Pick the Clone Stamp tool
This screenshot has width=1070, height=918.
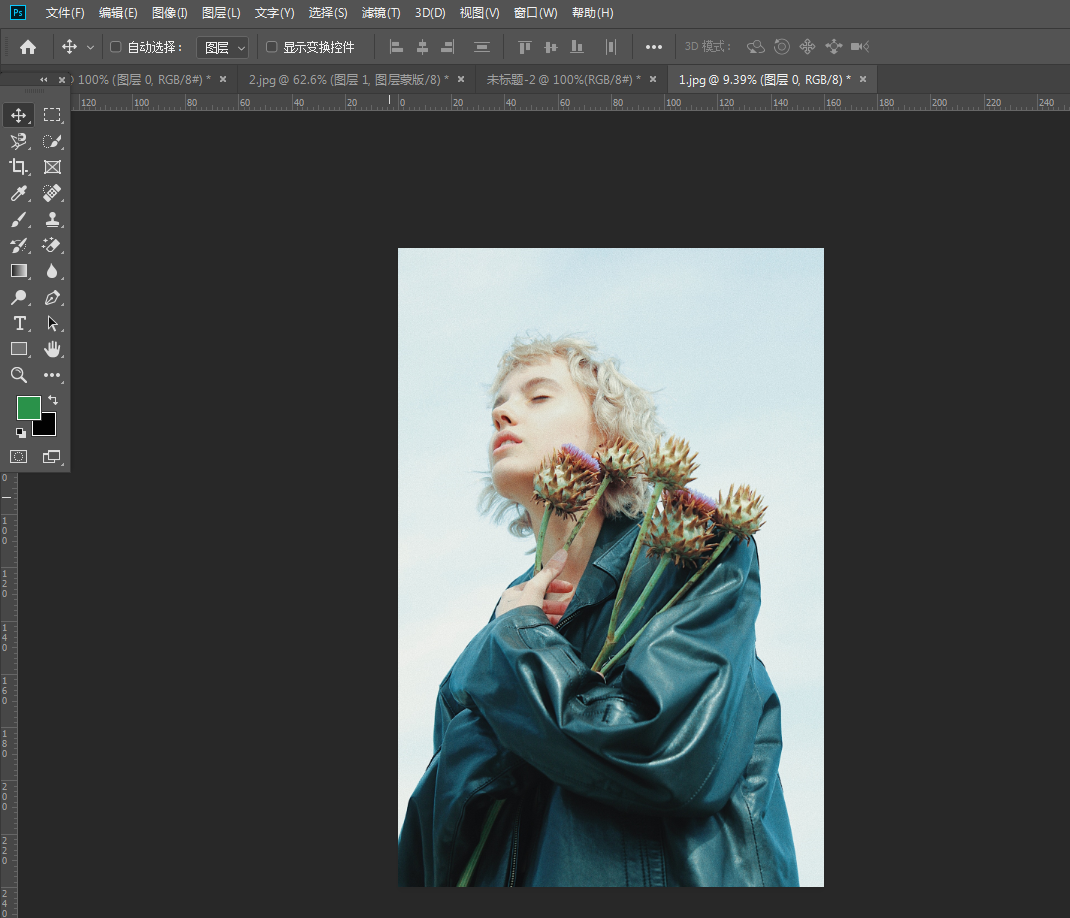click(52, 219)
